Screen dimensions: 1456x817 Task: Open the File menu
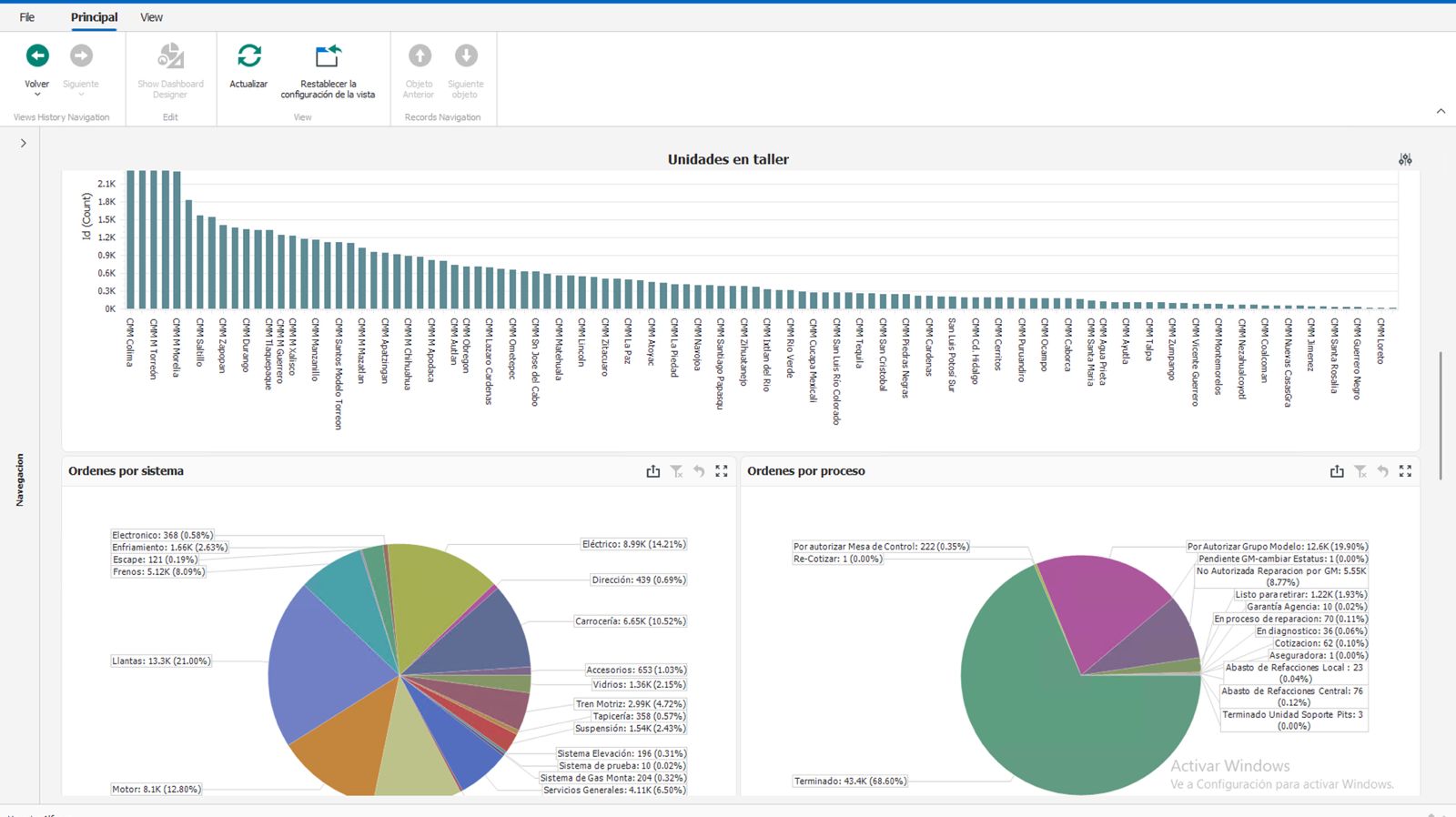(x=27, y=17)
